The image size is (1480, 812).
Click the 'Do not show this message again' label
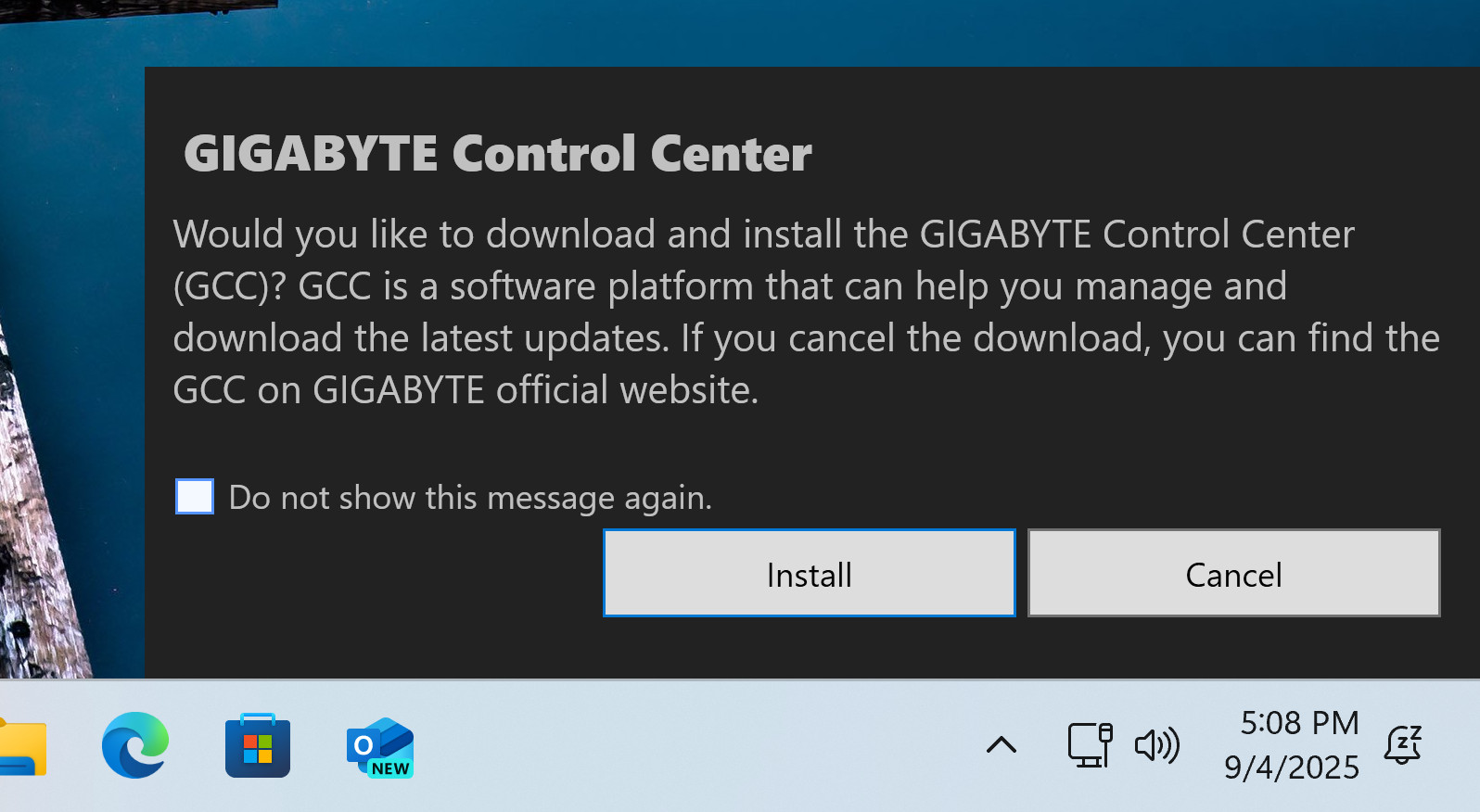coord(470,498)
